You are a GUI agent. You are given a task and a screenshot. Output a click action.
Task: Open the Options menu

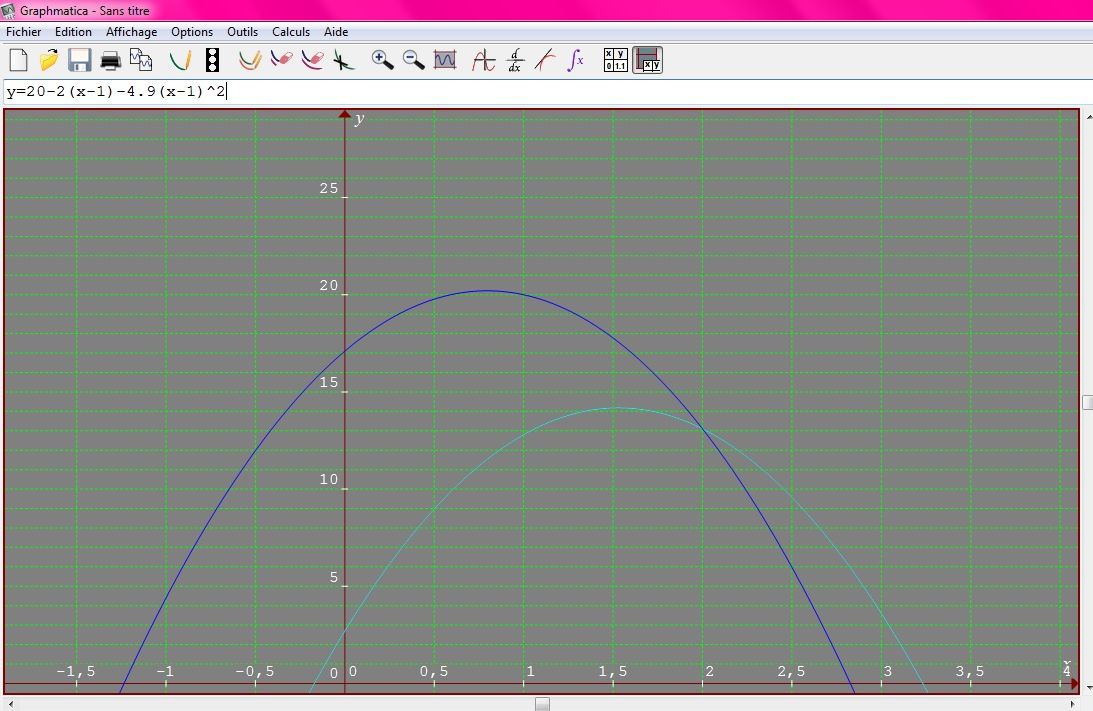(x=192, y=32)
